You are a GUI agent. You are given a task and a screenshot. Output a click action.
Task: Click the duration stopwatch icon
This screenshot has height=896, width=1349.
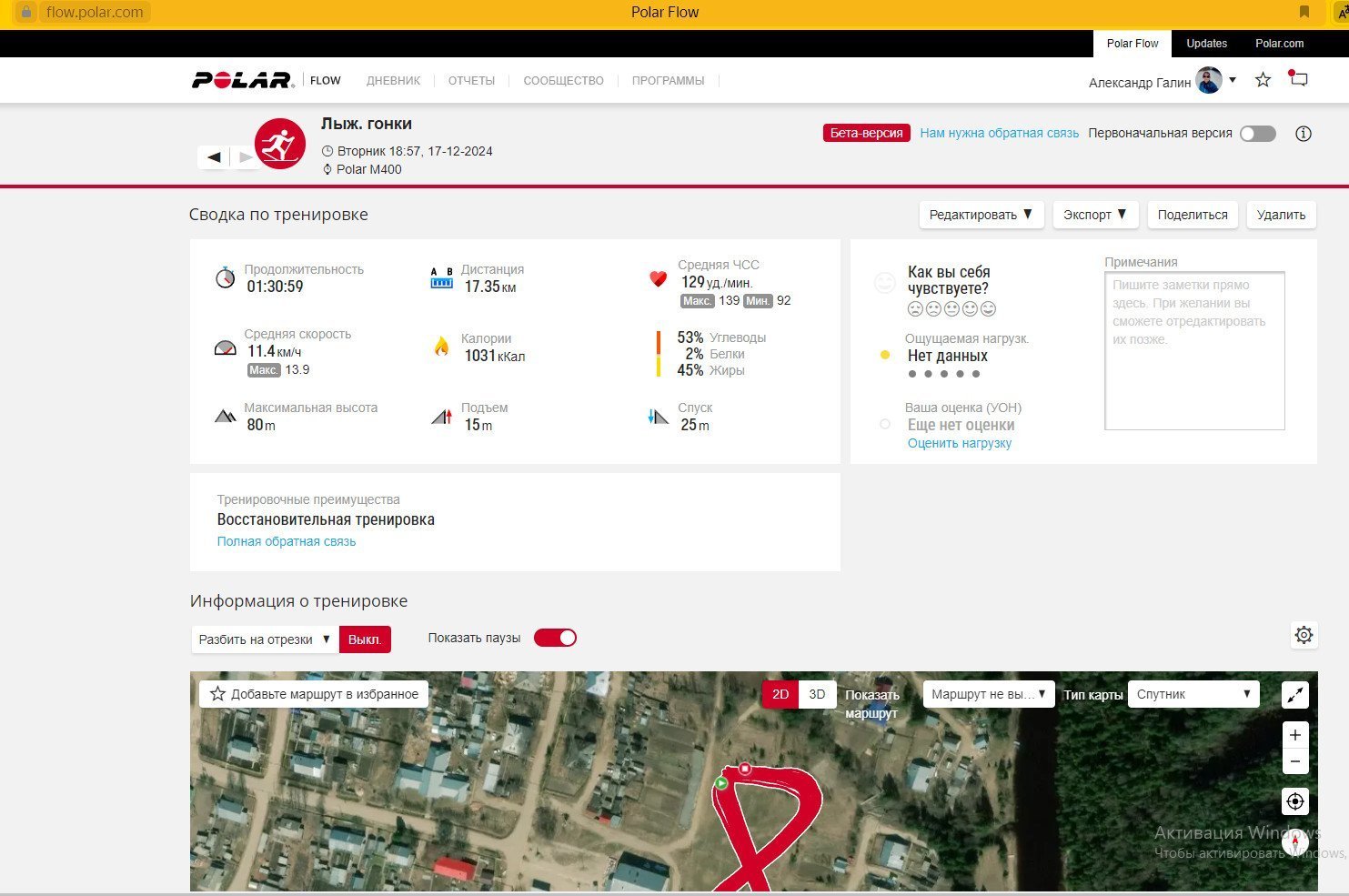coord(225,277)
